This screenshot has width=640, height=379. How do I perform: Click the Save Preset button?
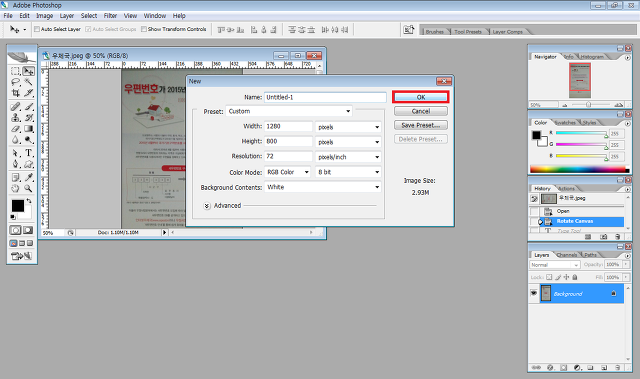421,125
